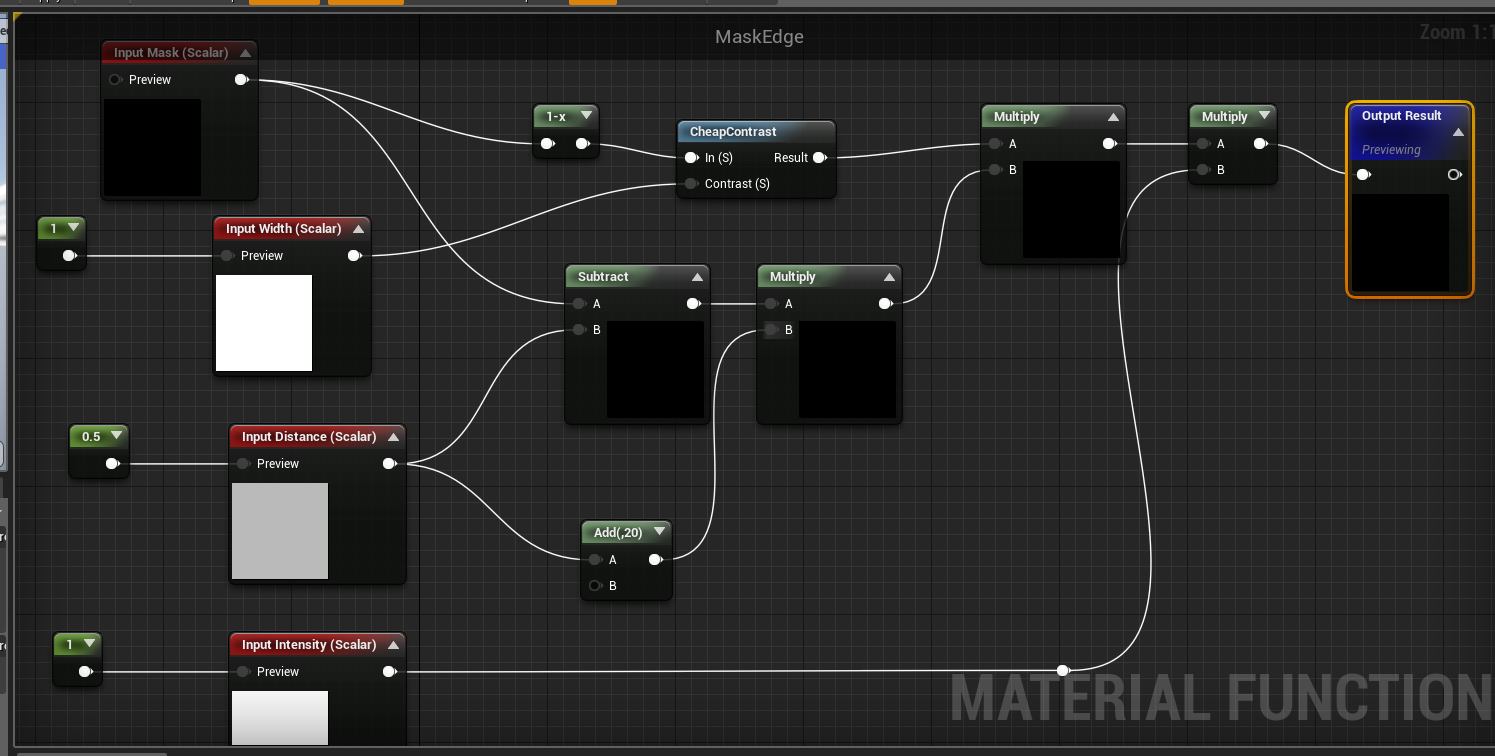The height and width of the screenshot is (756, 1495).
Task: Select the Add(,20) node title
Action: coord(618,532)
